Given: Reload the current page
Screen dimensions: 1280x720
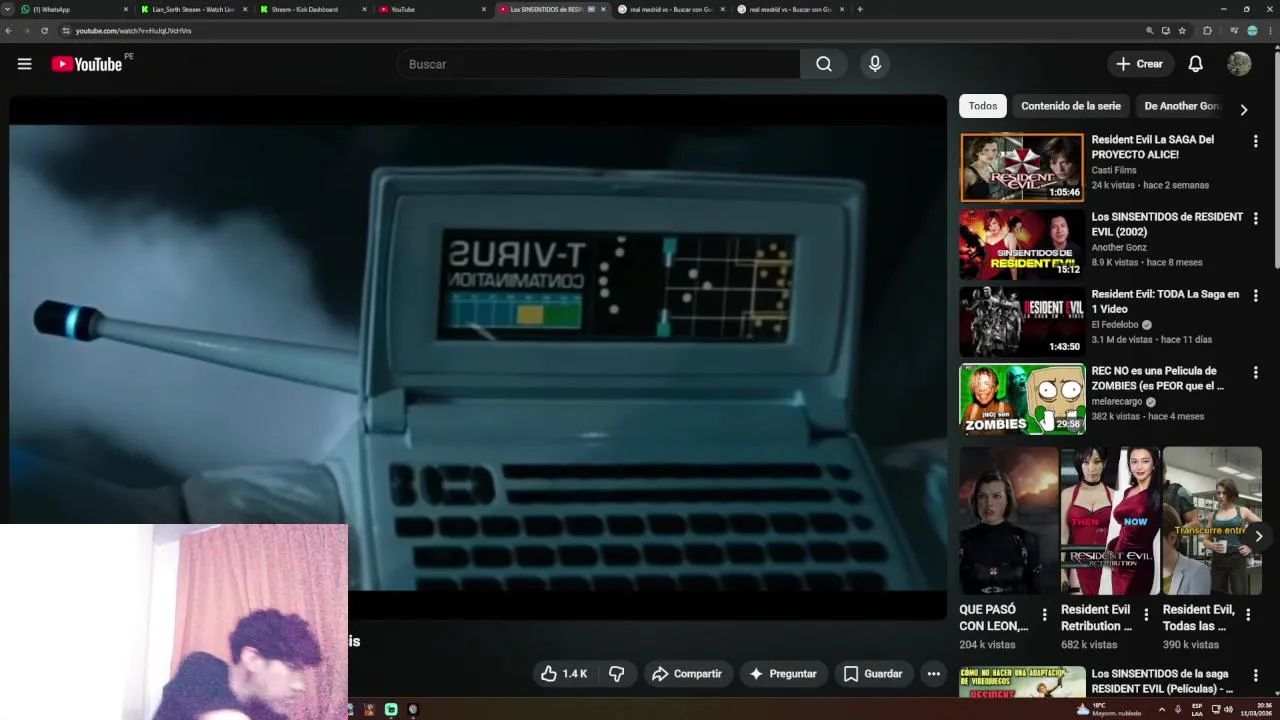Looking at the screenshot, I should 44,31.
